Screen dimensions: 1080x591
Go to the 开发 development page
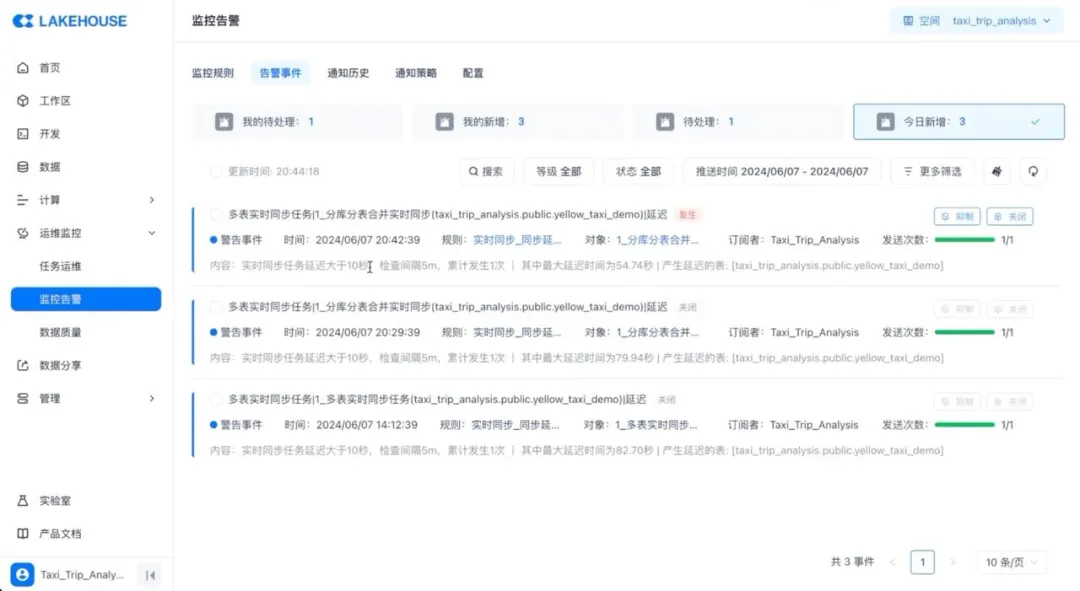49,134
